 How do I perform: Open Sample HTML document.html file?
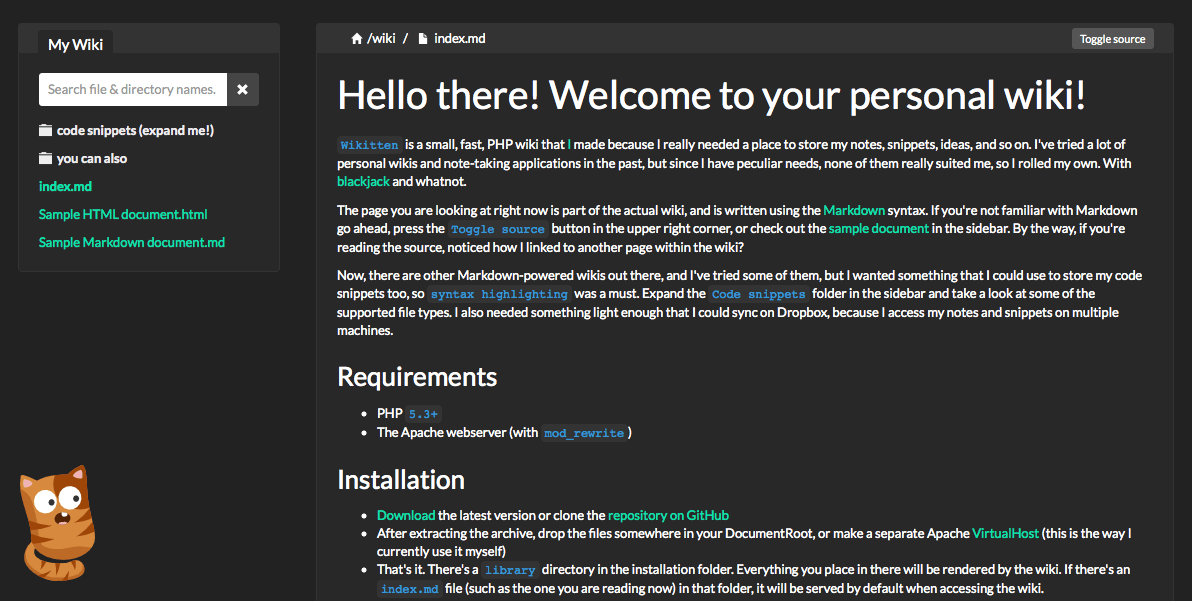(x=123, y=214)
